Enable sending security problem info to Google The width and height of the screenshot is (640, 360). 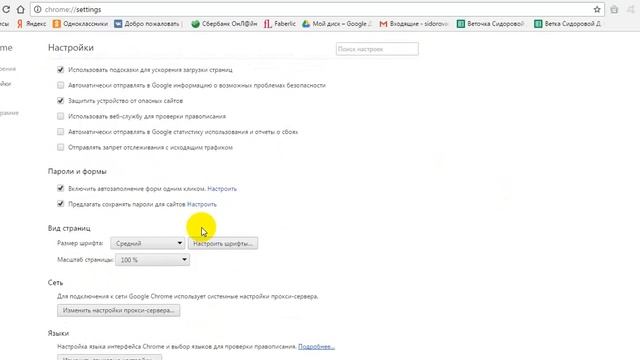[60, 85]
